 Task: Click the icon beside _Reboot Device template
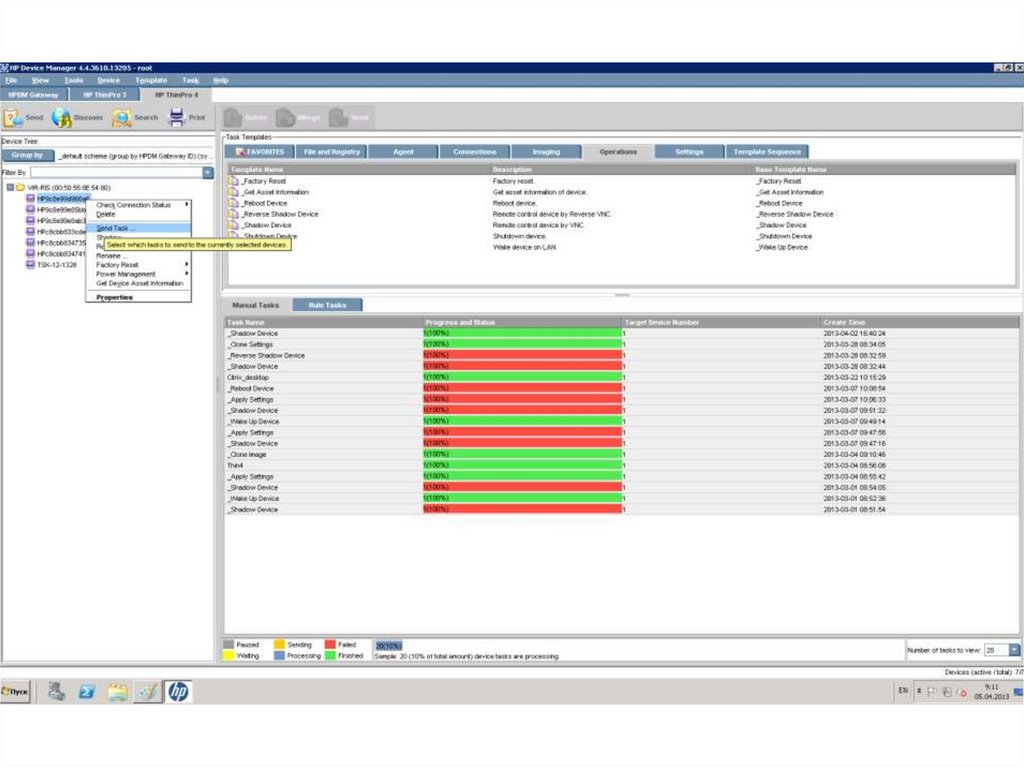pyautogui.click(x=234, y=203)
